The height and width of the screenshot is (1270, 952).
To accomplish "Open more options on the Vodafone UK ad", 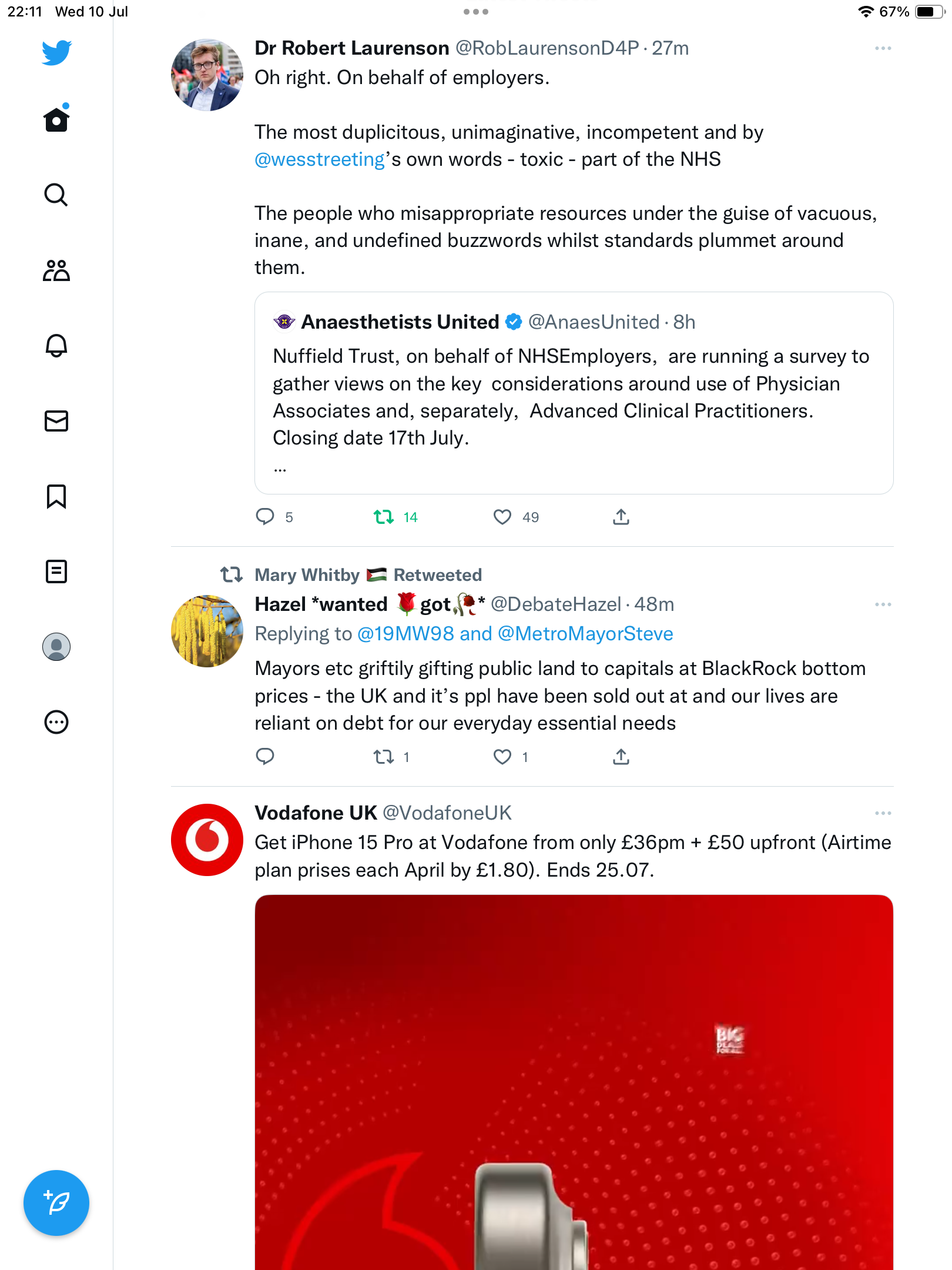I will [x=883, y=813].
